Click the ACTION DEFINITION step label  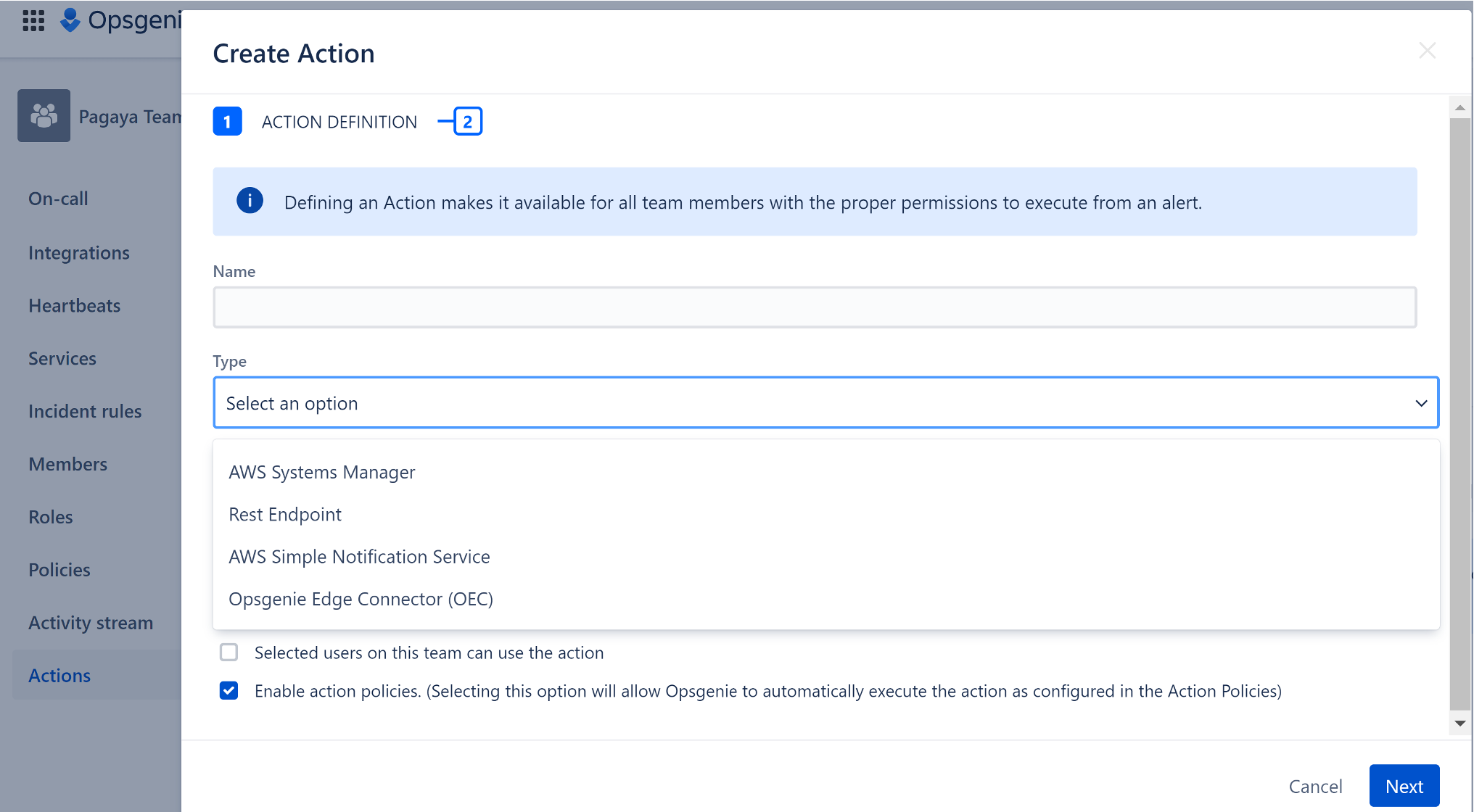[x=339, y=122]
